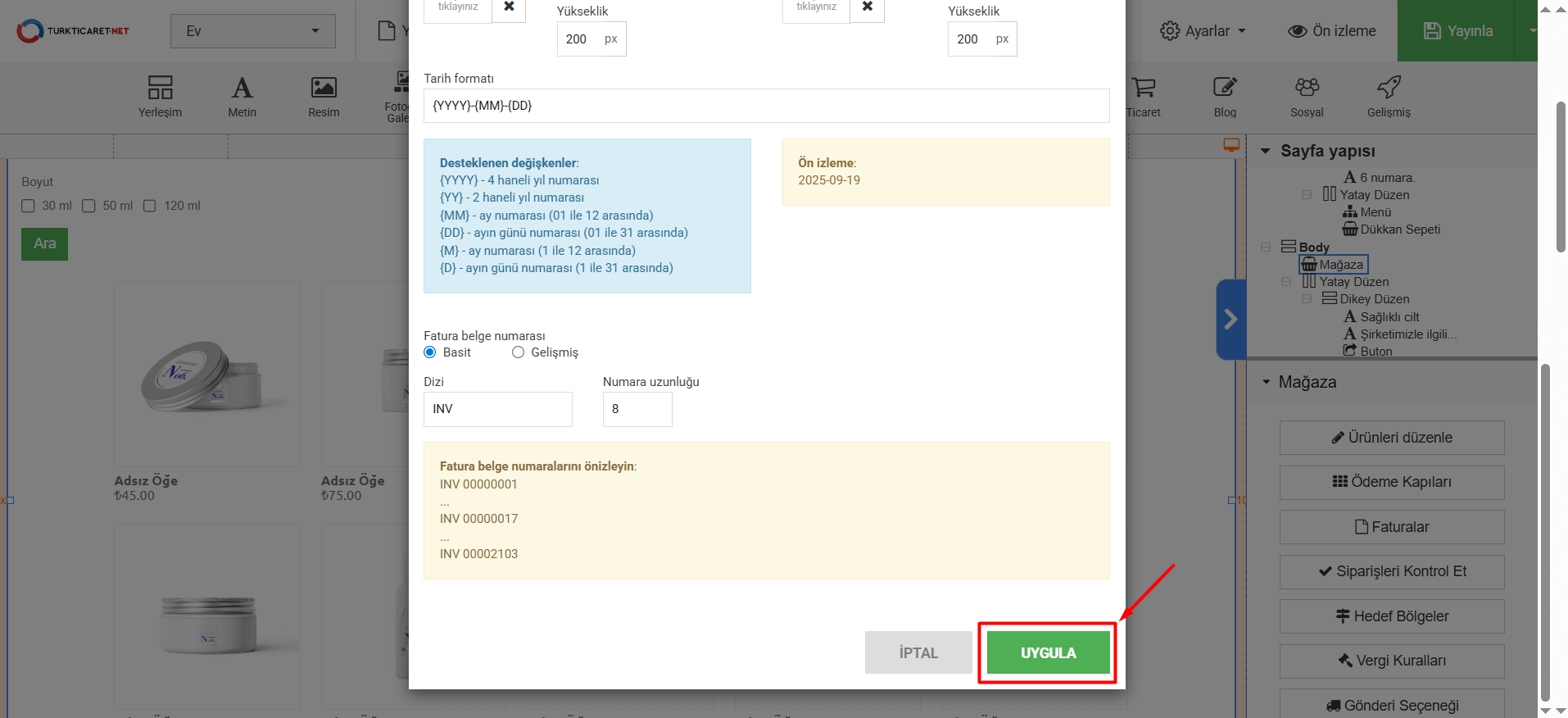Image resolution: width=1568 pixels, height=718 pixels.
Task: Click the blue panel collapse arrow
Action: [1230, 319]
